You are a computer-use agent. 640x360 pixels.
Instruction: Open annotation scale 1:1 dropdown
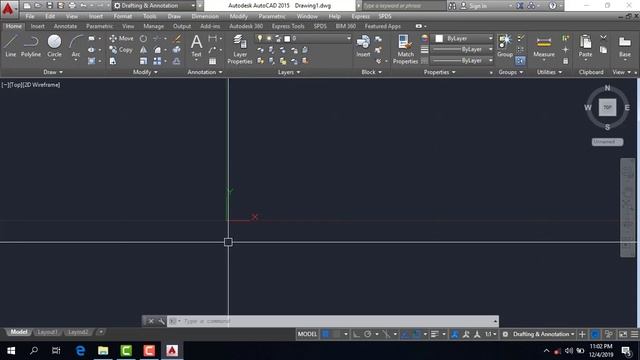pos(490,334)
